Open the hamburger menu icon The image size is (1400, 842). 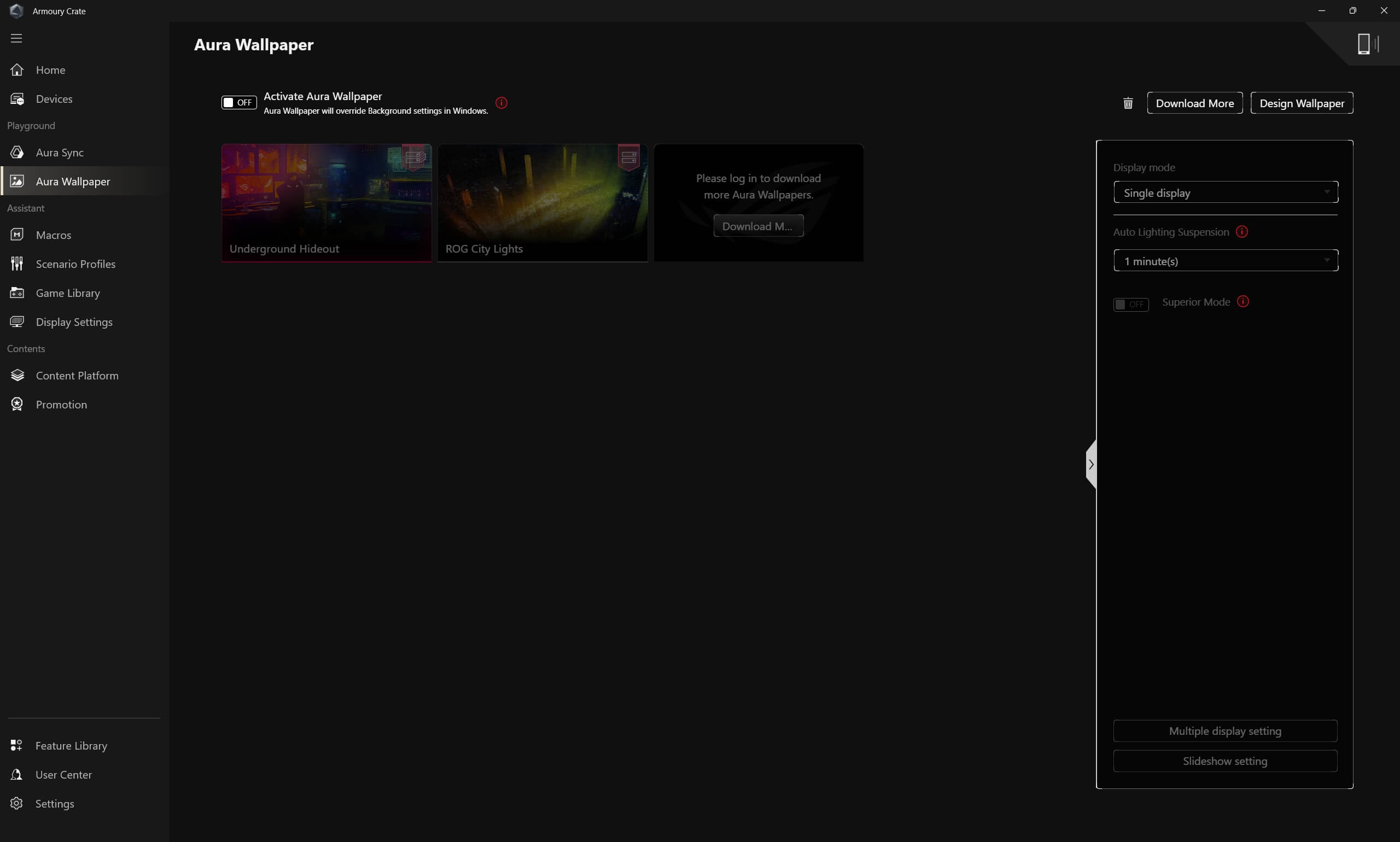point(16,38)
